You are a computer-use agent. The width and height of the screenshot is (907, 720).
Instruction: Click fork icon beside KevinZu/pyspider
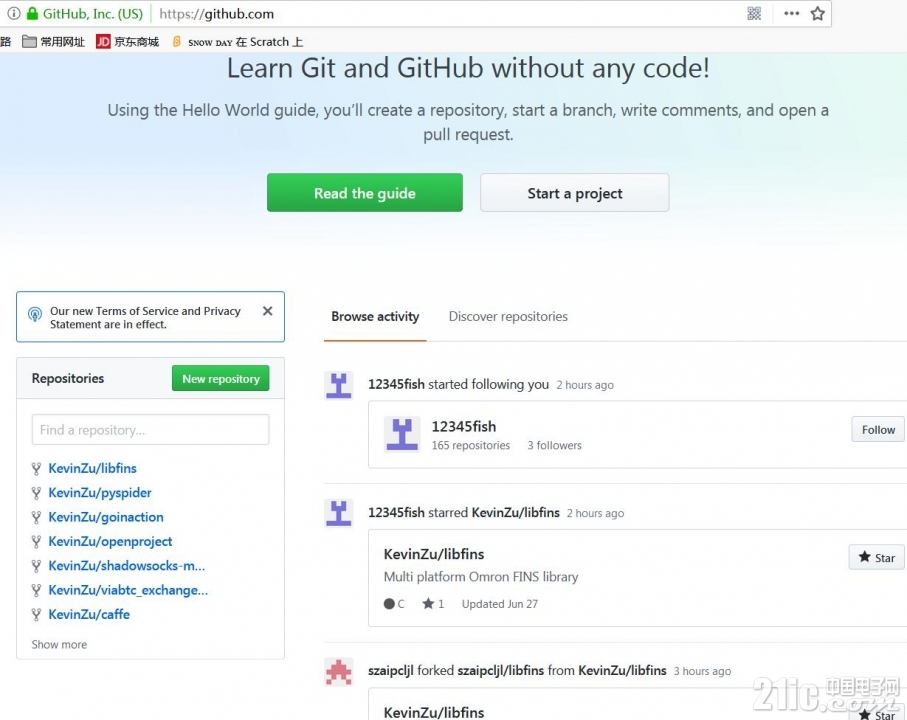[36, 493]
